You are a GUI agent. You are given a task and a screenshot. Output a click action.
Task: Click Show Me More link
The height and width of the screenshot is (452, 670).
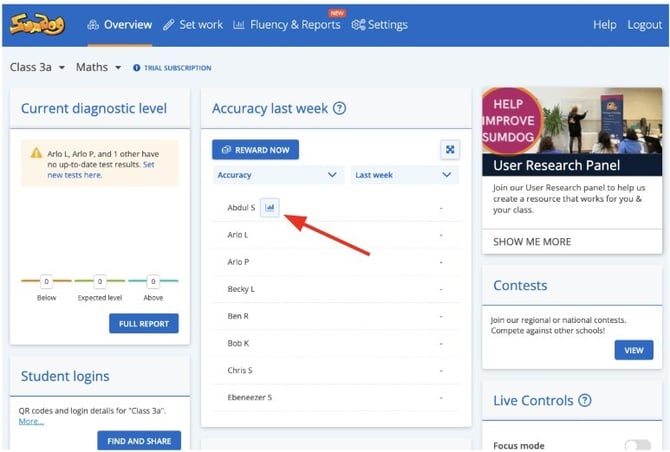click(532, 242)
